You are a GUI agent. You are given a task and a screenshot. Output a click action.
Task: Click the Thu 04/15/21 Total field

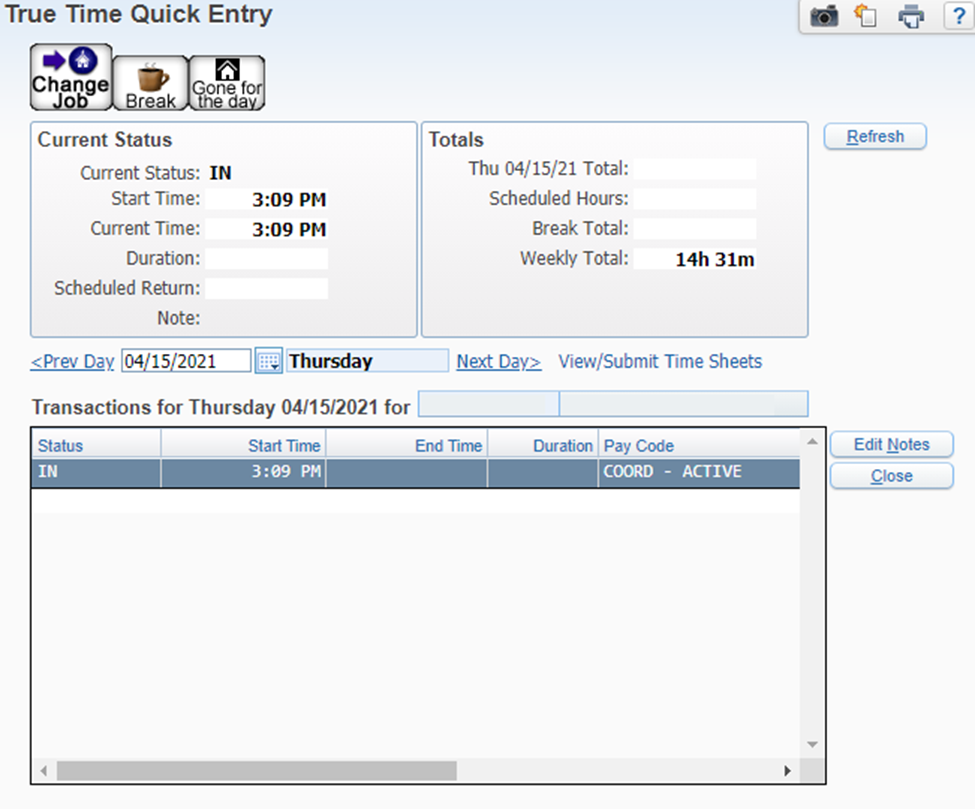[695, 169]
